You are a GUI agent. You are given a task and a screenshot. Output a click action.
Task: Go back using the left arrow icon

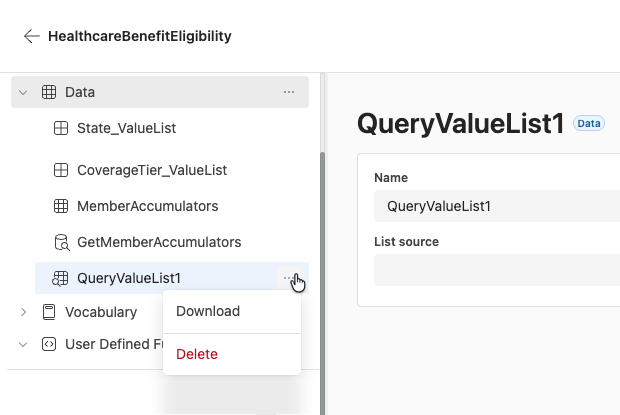click(x=32, y=36)
